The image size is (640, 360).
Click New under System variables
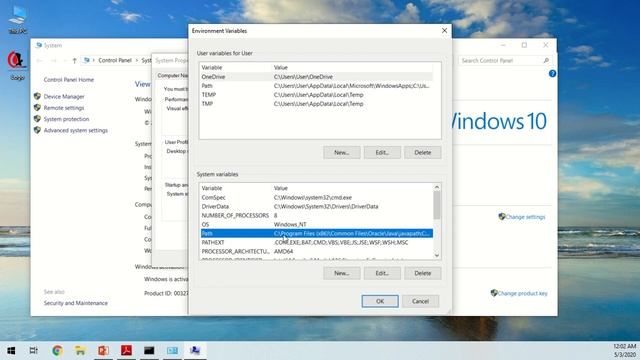[342, 273]
